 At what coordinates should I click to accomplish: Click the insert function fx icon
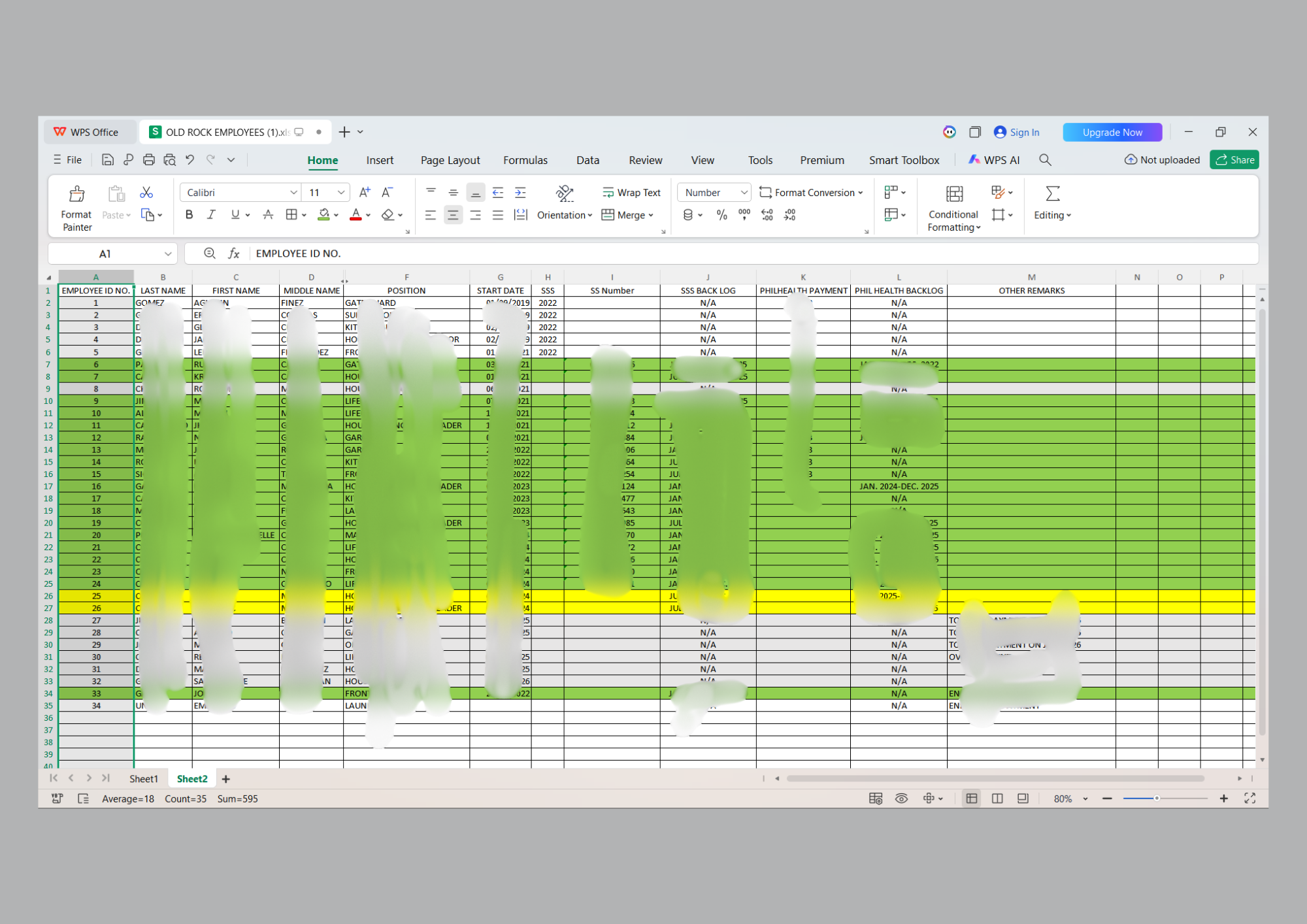[x=233, y=254]
